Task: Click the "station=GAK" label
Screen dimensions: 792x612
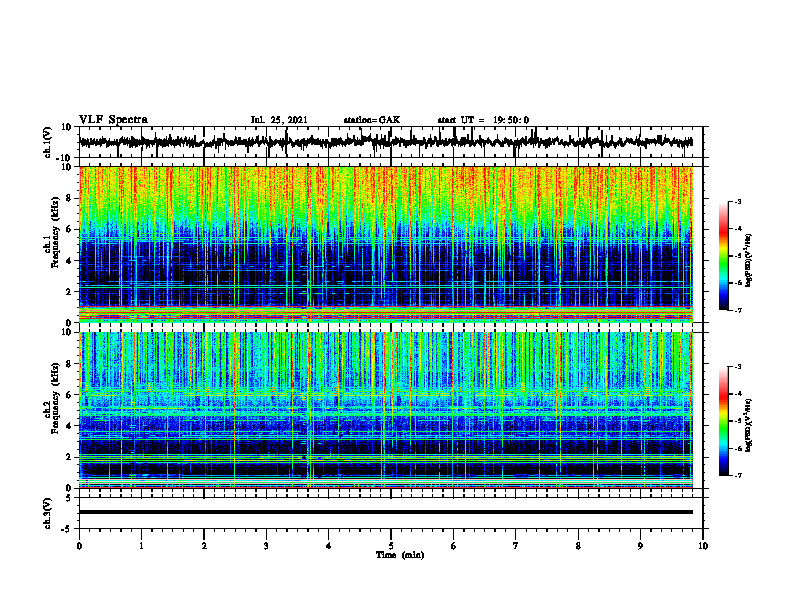Action: 372,120
